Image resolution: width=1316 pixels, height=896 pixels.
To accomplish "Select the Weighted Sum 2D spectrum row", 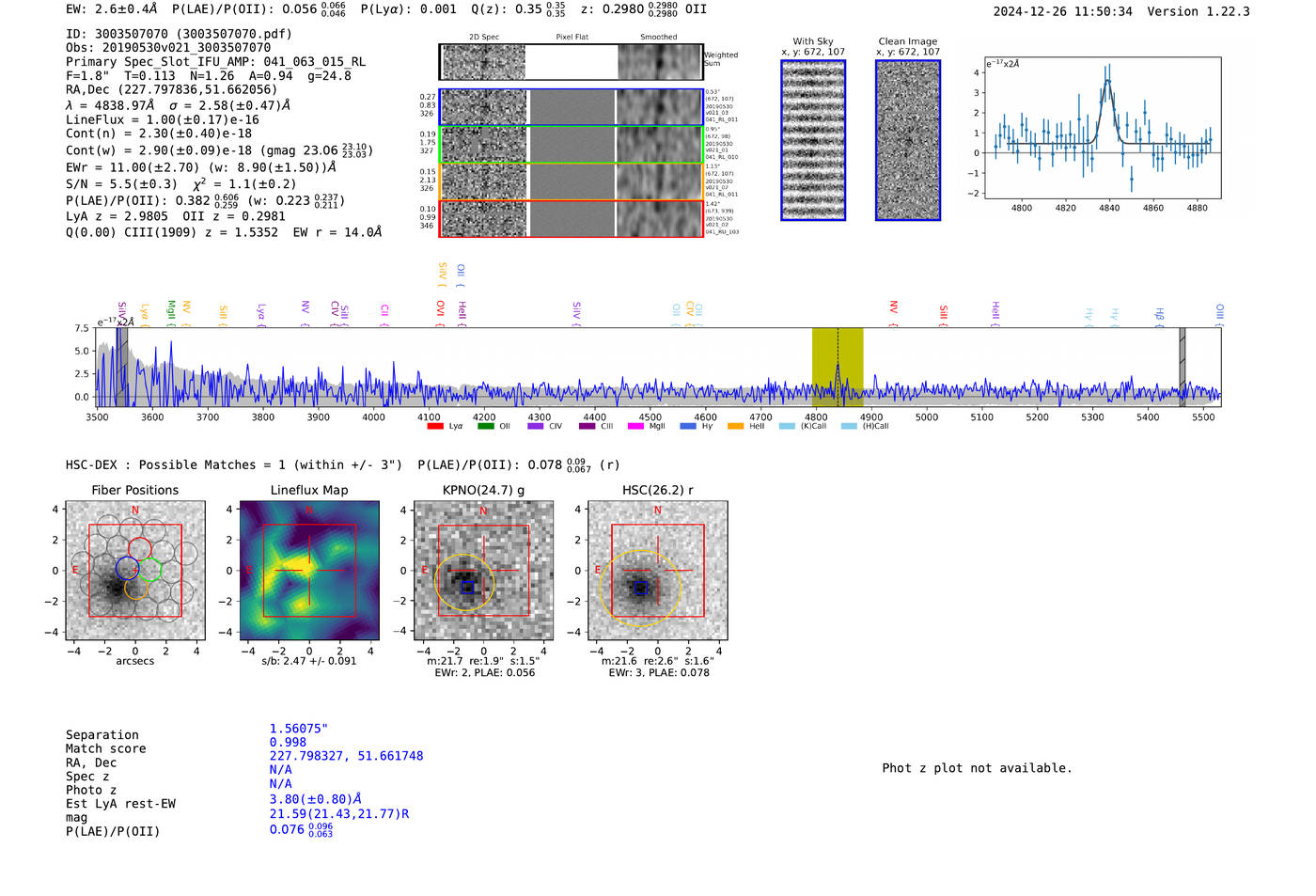I will coord(571,62).
